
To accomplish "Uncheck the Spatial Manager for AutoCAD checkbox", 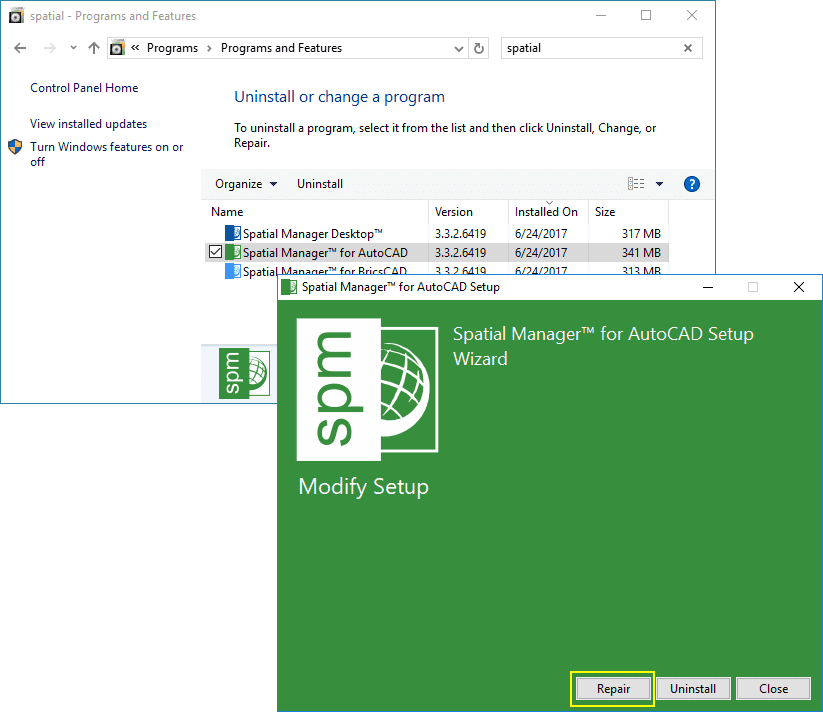I will coord(215,252).
